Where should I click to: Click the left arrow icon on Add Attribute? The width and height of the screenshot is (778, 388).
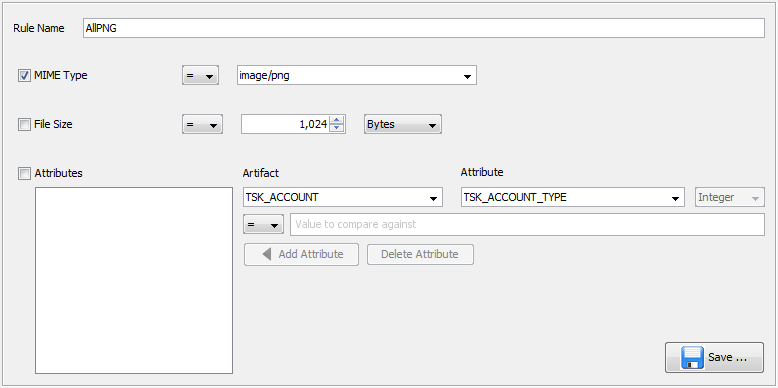point(267,254)
